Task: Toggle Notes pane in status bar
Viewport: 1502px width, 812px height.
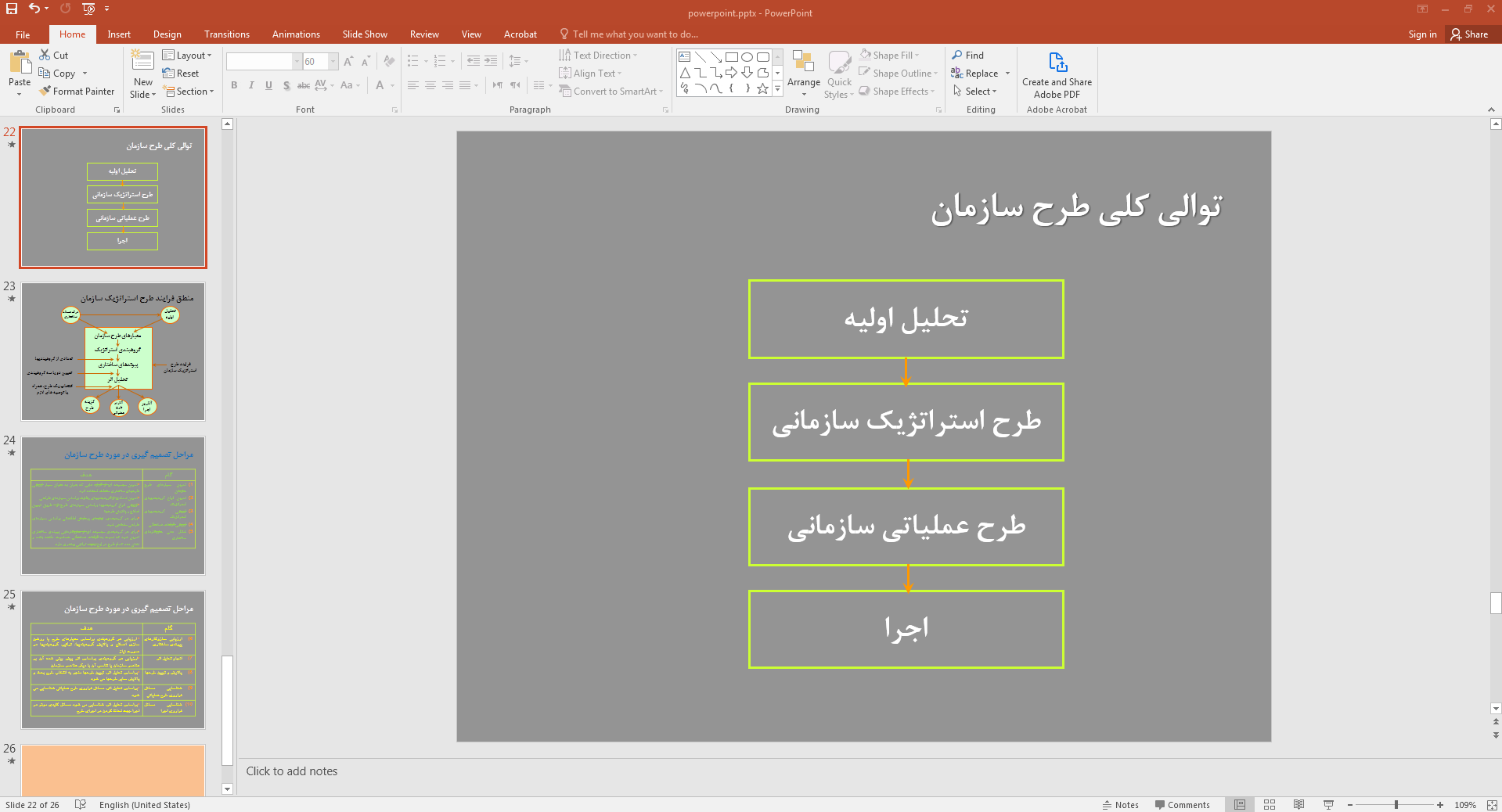Action: click(x=1121, y=804)
